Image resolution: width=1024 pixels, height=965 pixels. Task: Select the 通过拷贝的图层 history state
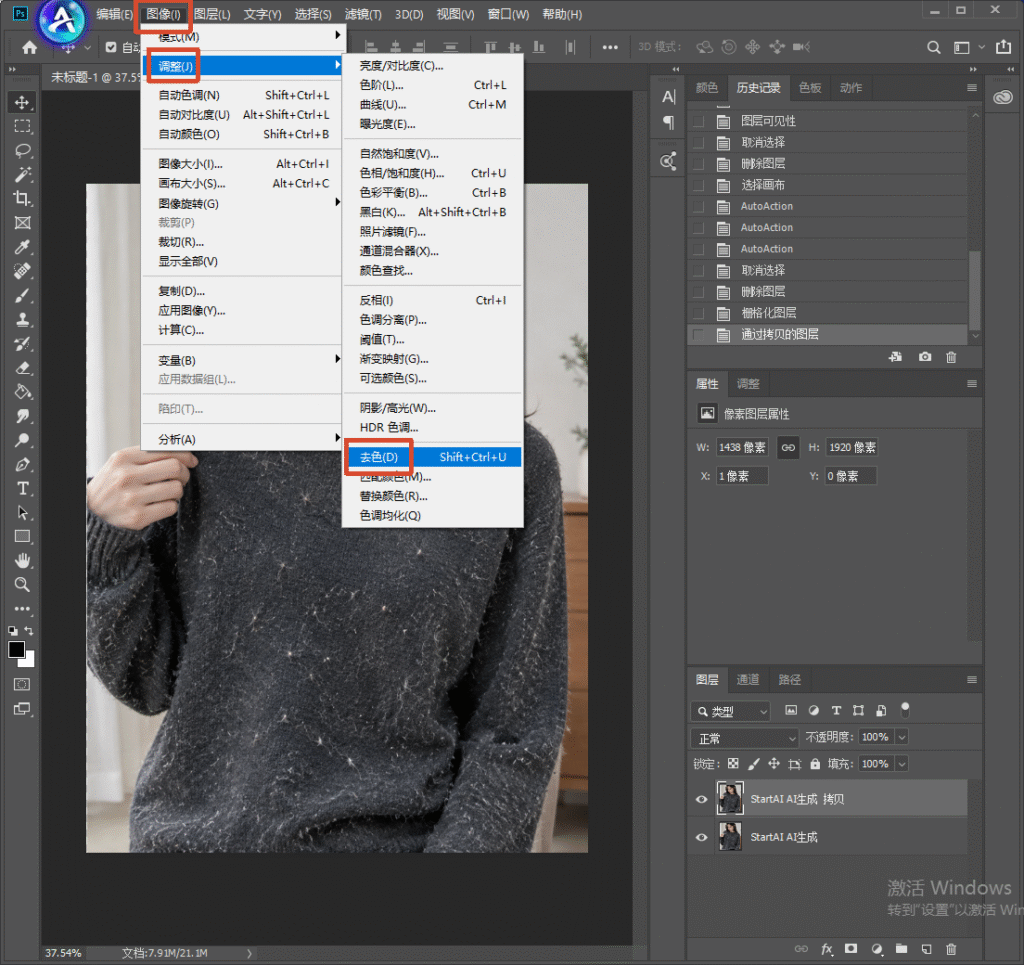827,334
